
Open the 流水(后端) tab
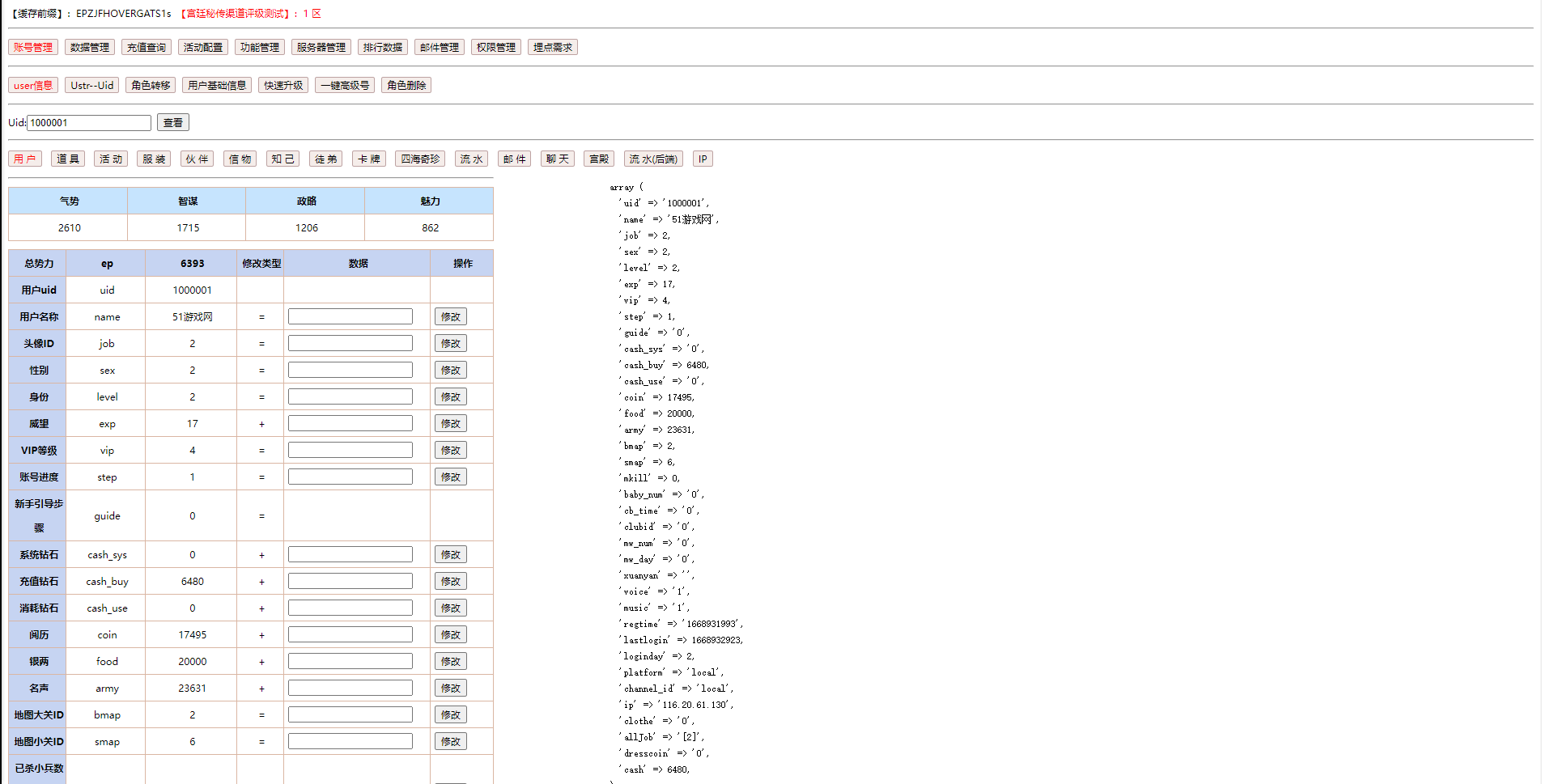click(653, 159)
